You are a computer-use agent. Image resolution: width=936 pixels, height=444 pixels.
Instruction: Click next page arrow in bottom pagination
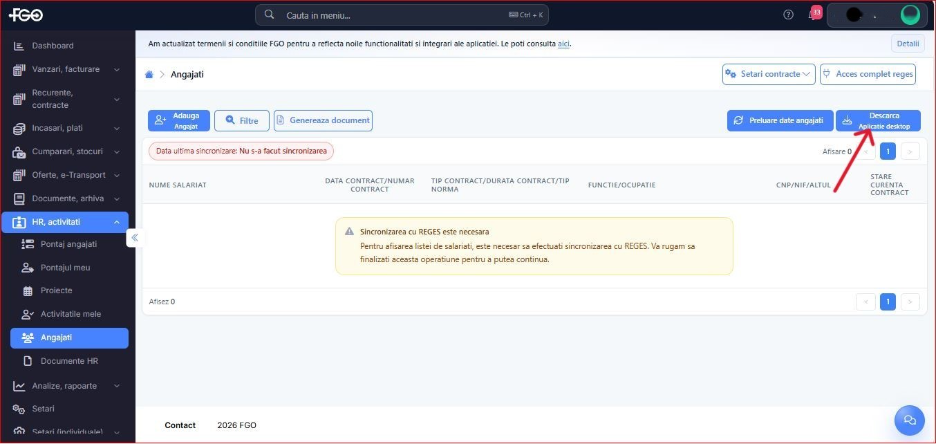[910, 302]
